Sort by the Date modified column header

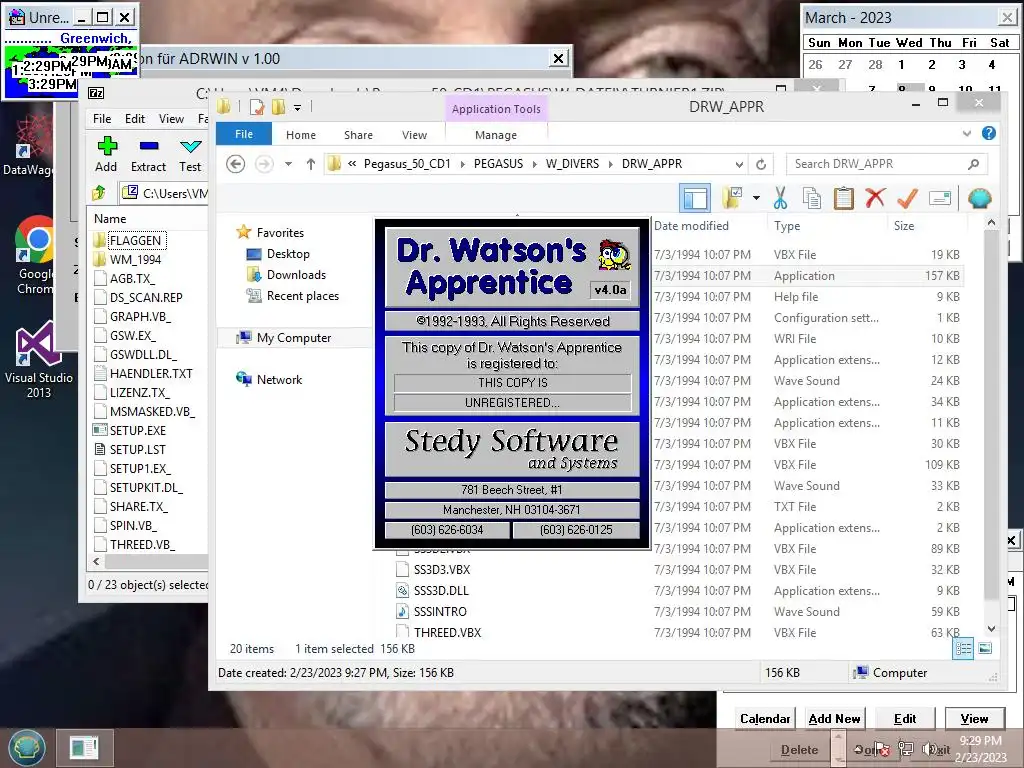692,225
